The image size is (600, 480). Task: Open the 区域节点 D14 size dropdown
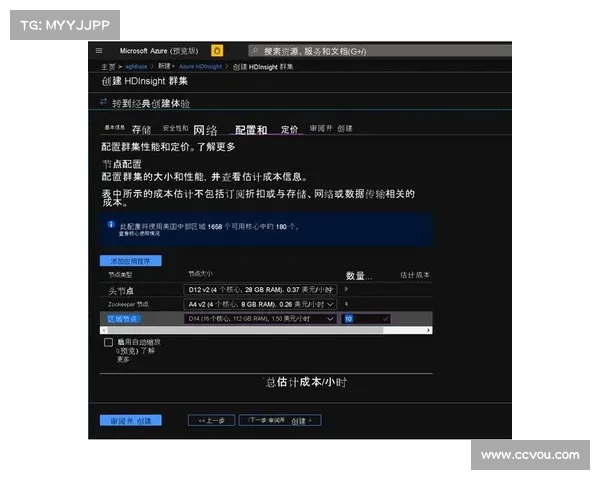click(x=260, y=319)
